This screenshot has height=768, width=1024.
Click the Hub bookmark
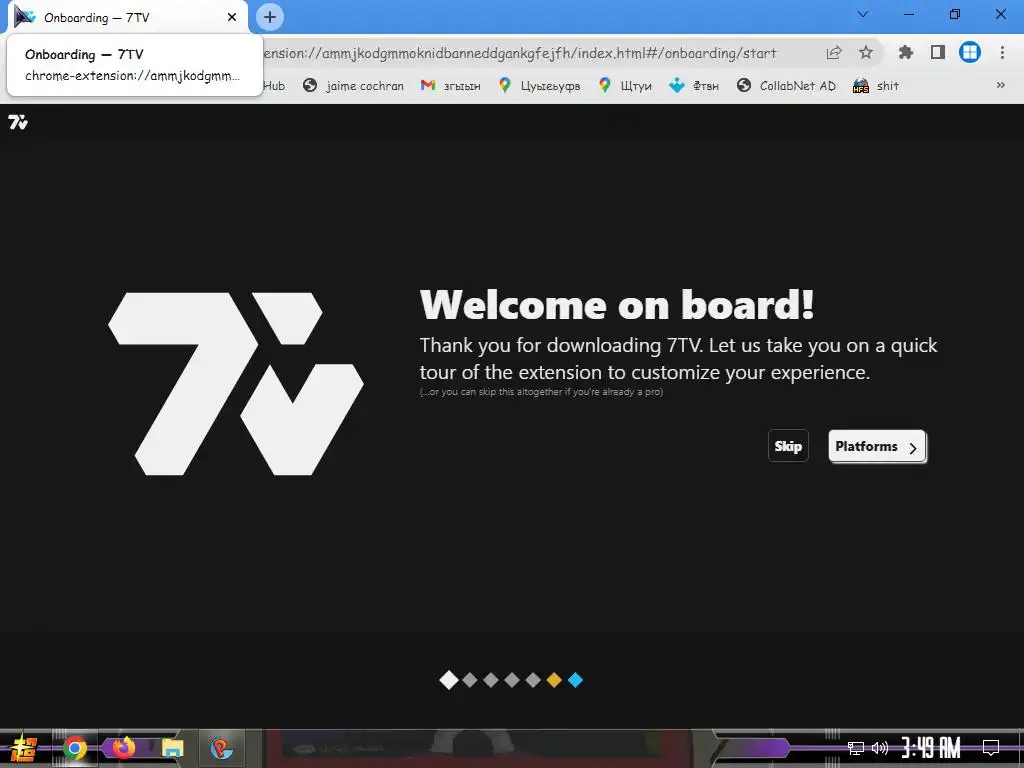[x=274, y=86]
